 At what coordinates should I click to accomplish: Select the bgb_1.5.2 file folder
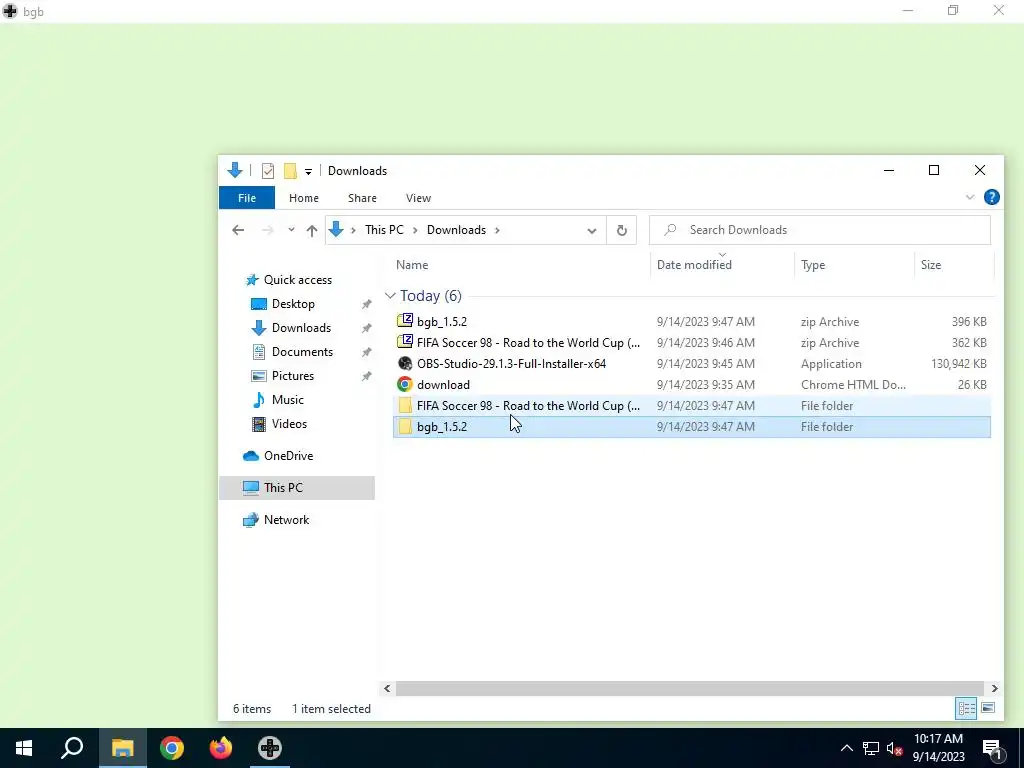click(x=692, y=426)
